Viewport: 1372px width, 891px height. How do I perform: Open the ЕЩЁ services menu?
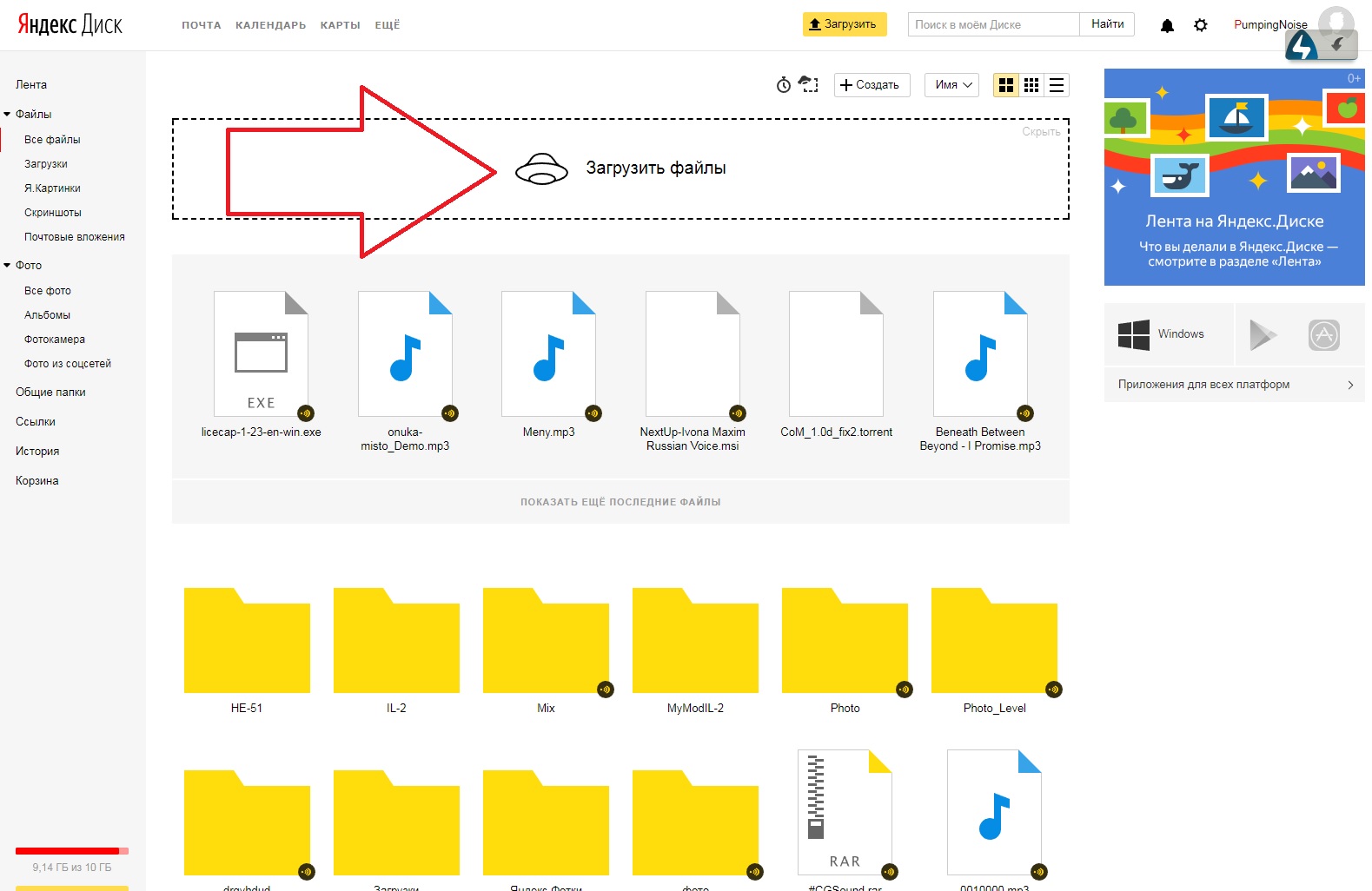pyautogui.click(x=388, y=25)
